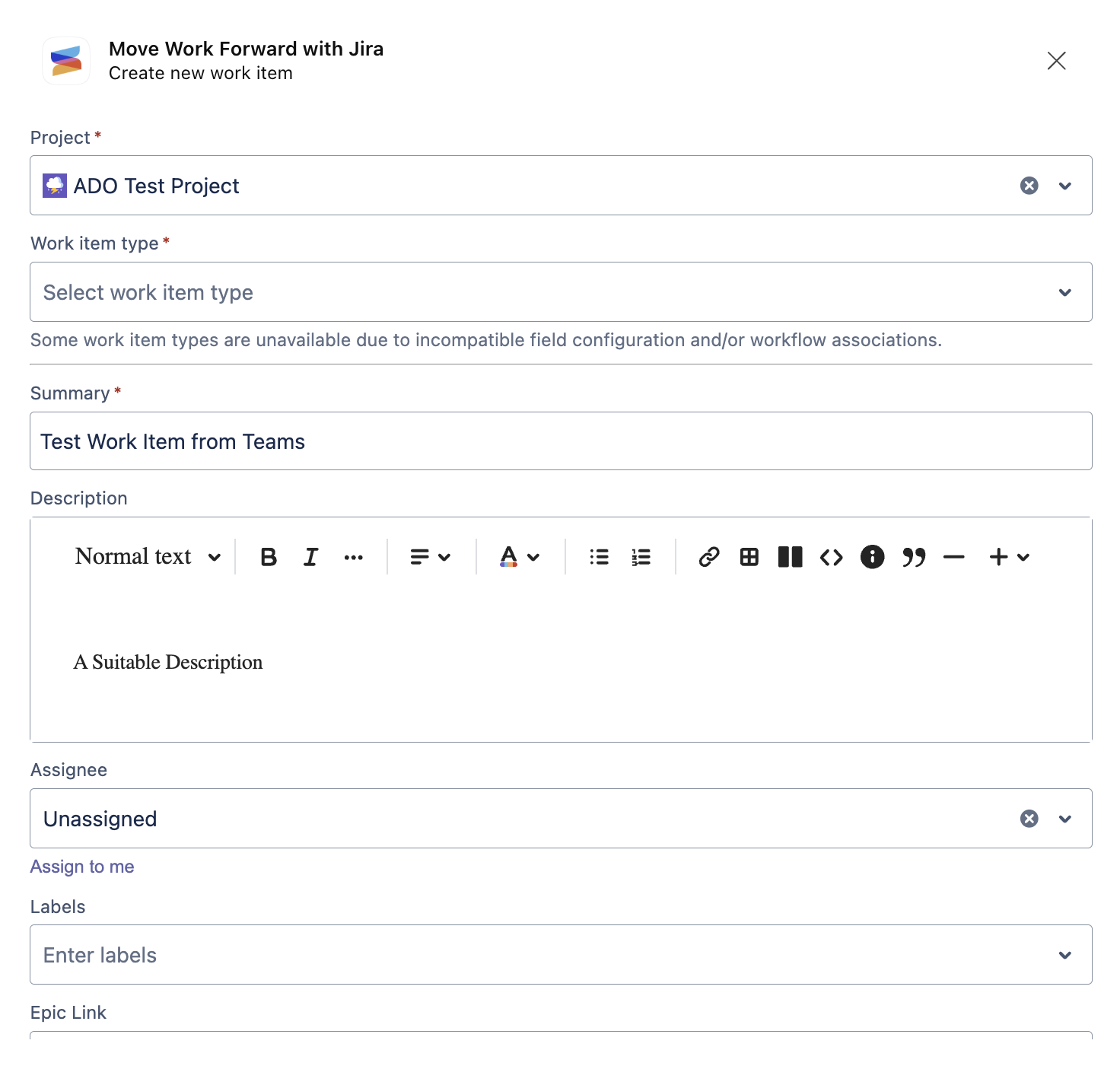The width and height of the screenshot is (1120, 1085).
Task: Click the Assign to me link
Action: click(82, 867)
